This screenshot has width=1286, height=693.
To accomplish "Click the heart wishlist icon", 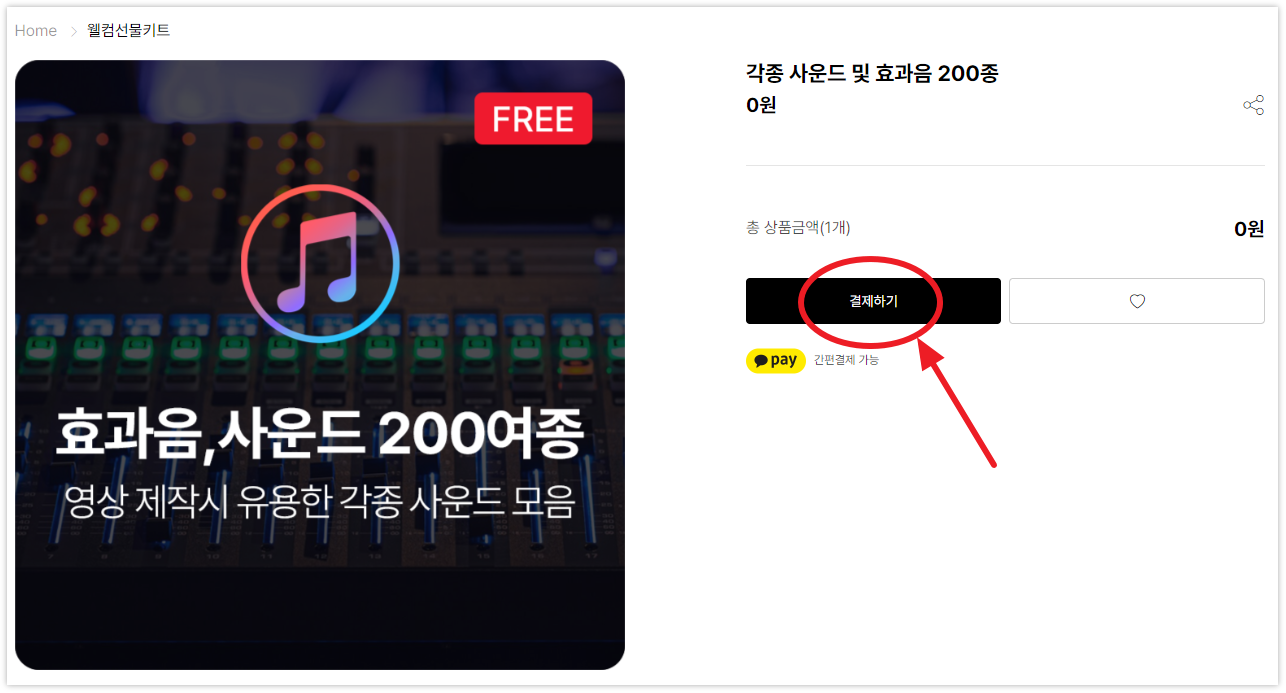I will pos(1137,301).
